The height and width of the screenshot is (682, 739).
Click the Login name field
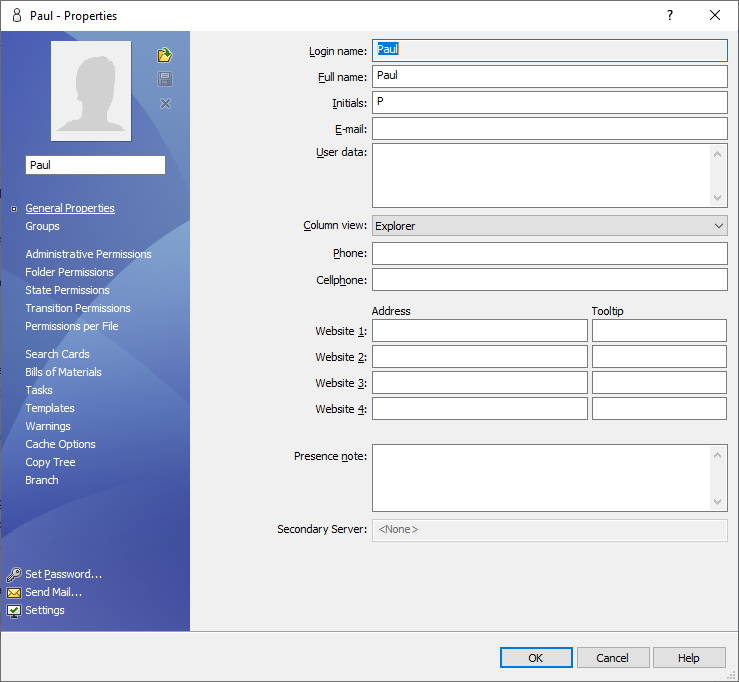click(x=550, y=50)
